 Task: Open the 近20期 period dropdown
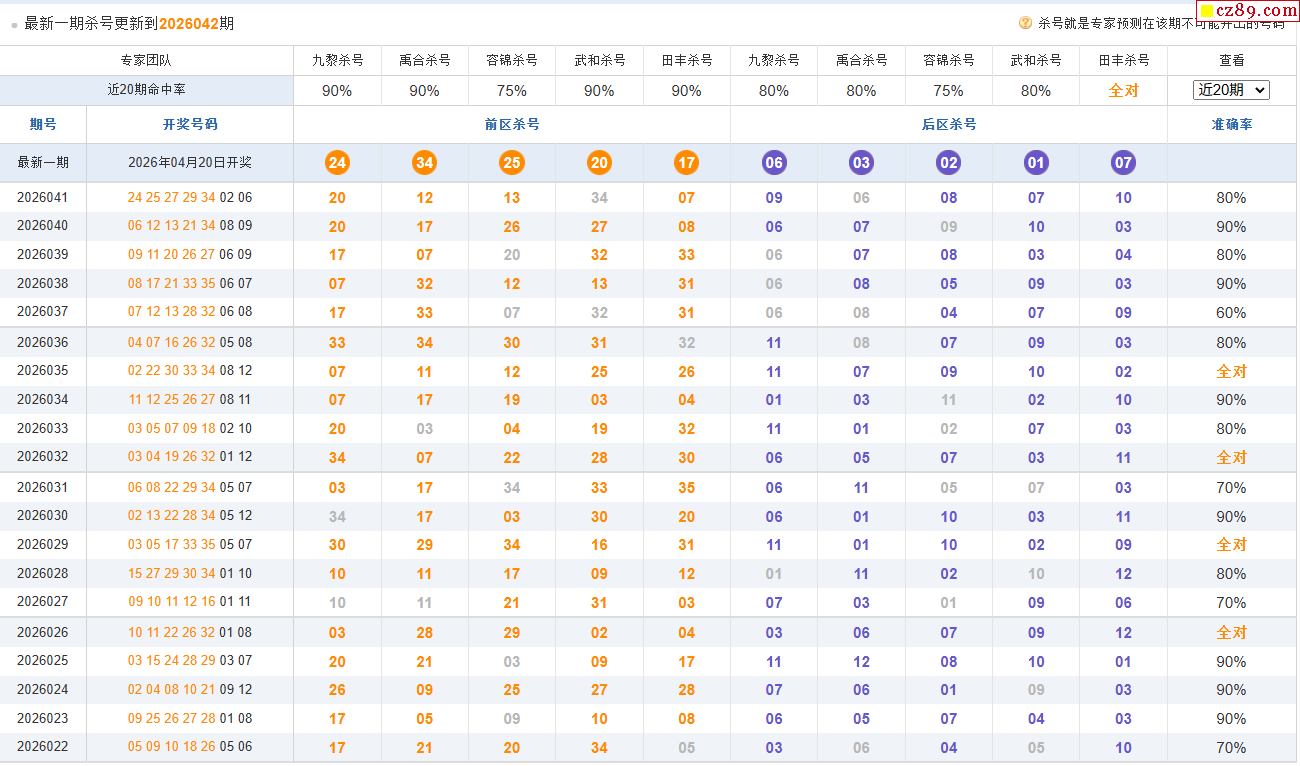point(1231,90)
